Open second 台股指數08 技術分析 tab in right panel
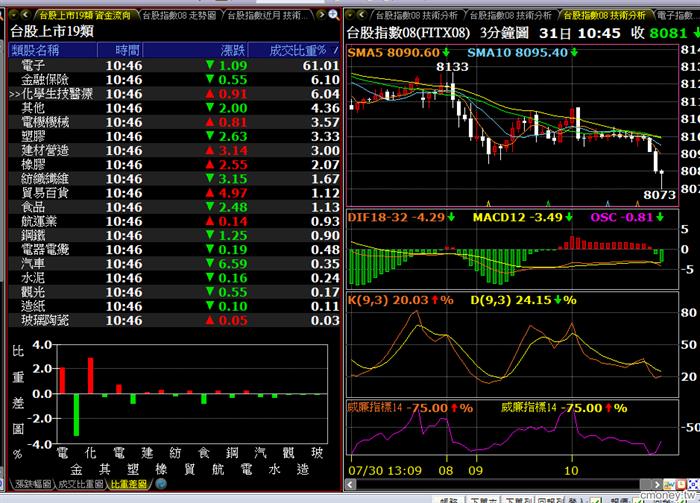The image size is (700, 503). tap(510, 16)
